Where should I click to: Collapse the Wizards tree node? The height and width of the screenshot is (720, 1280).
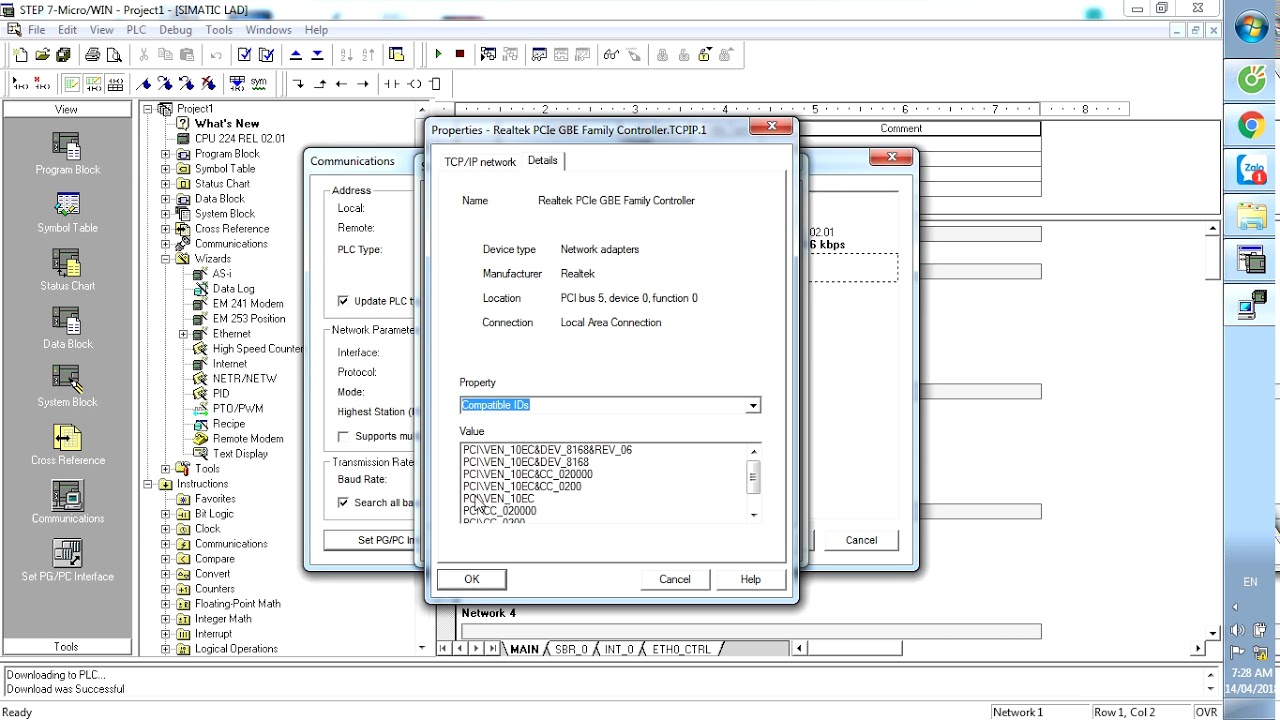166,259
